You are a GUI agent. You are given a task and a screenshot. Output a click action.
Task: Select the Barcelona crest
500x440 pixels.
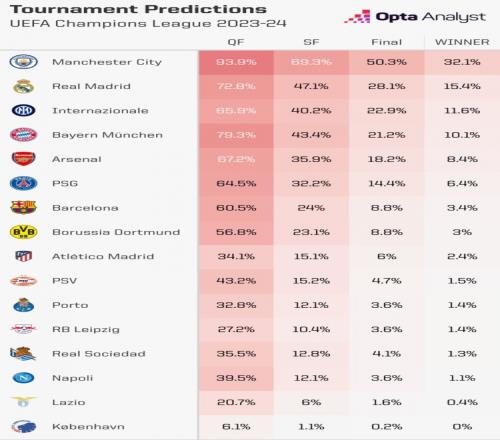[23, 207]
